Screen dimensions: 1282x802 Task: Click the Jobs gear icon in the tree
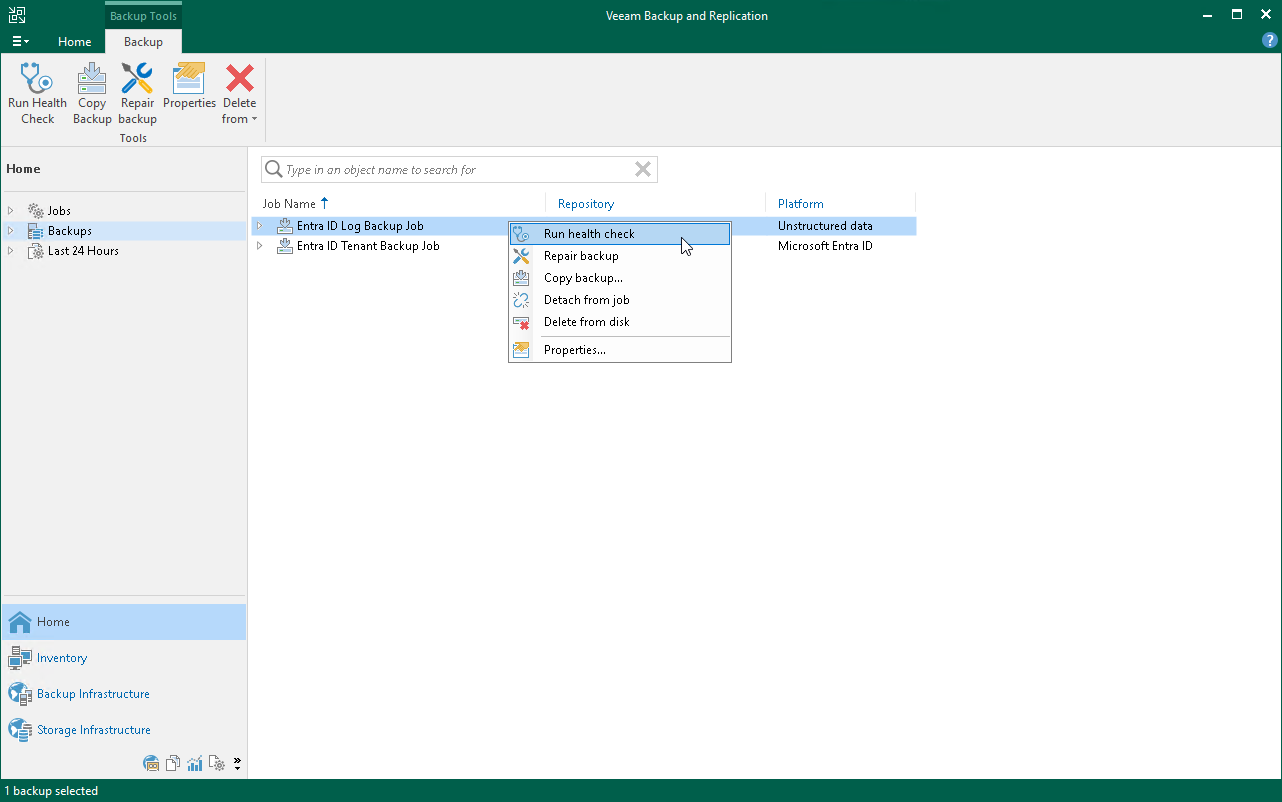pyautogui.click(x=36, y=211)
